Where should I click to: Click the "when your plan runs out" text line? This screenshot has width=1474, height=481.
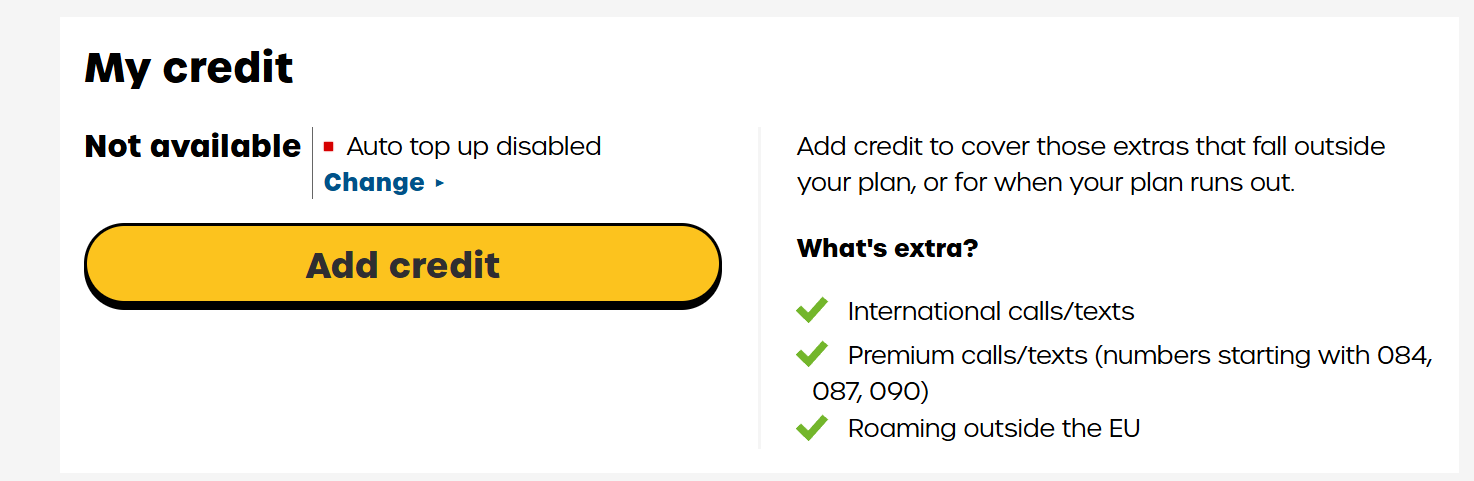tap(1046, 184)
